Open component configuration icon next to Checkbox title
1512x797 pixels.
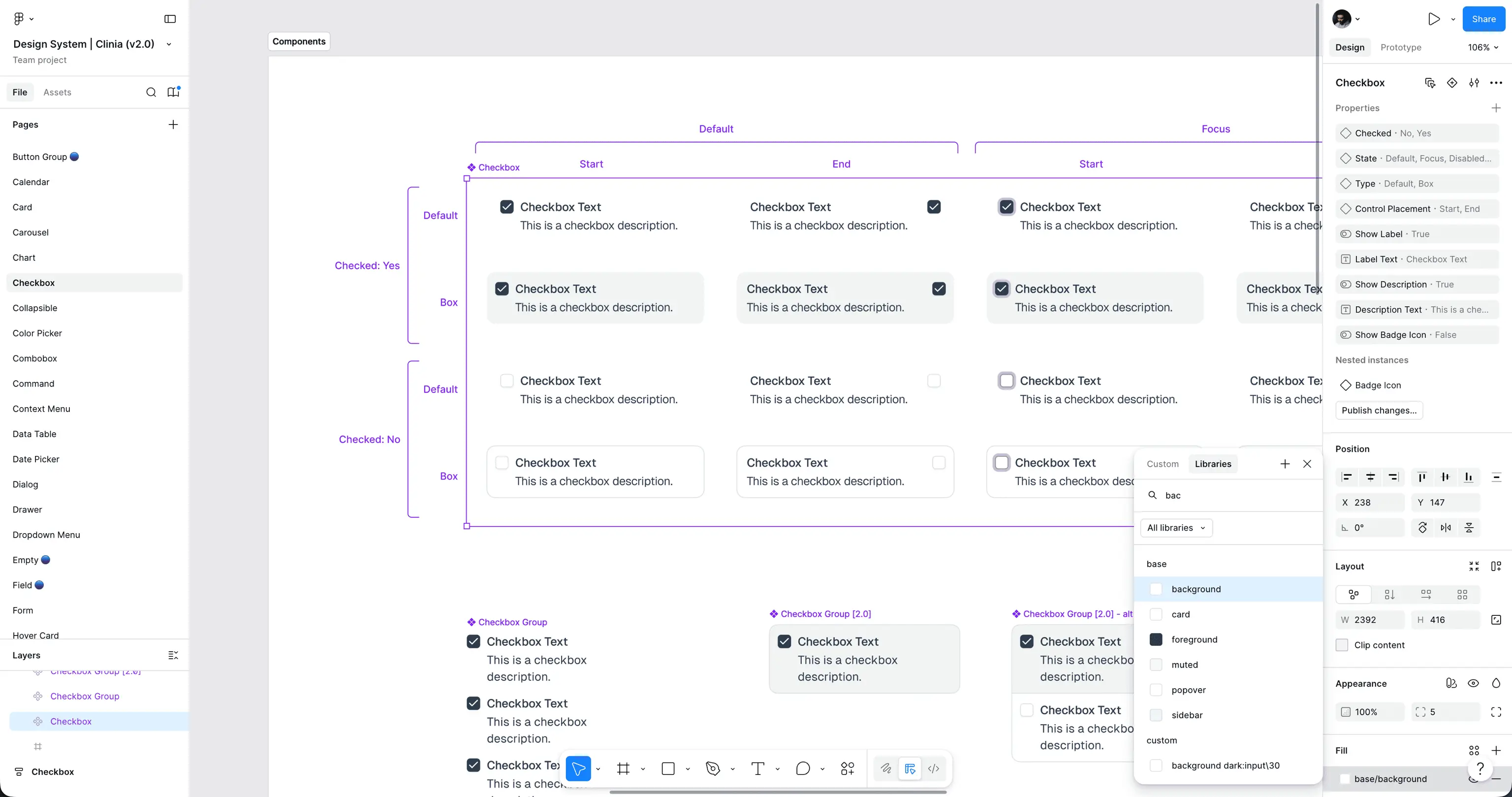coord(1430,83)
